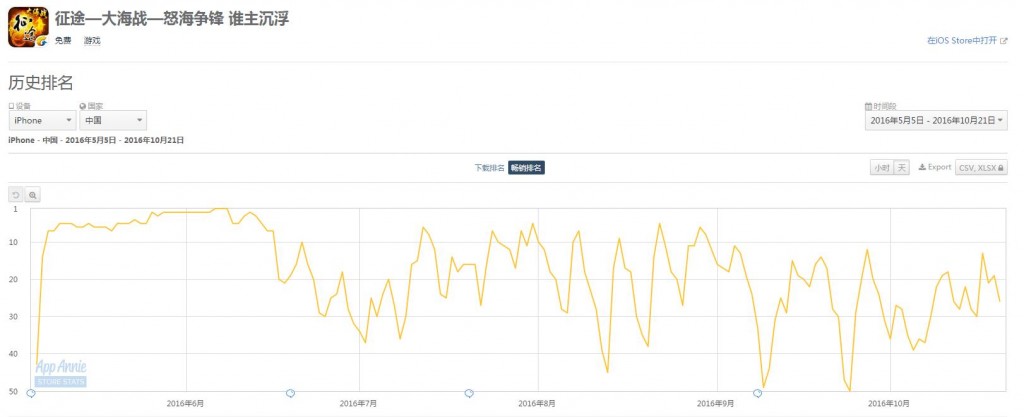This screenshot has height=417, width=1024.
Task: Open the 中国 country dropdown
Action: tap(113, 120)
